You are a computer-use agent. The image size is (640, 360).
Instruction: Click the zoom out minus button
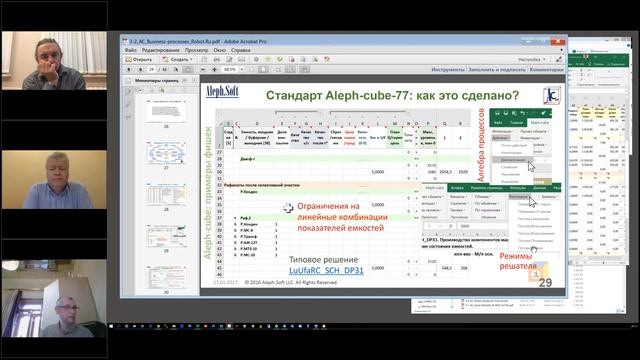click(x=203, y=70)
